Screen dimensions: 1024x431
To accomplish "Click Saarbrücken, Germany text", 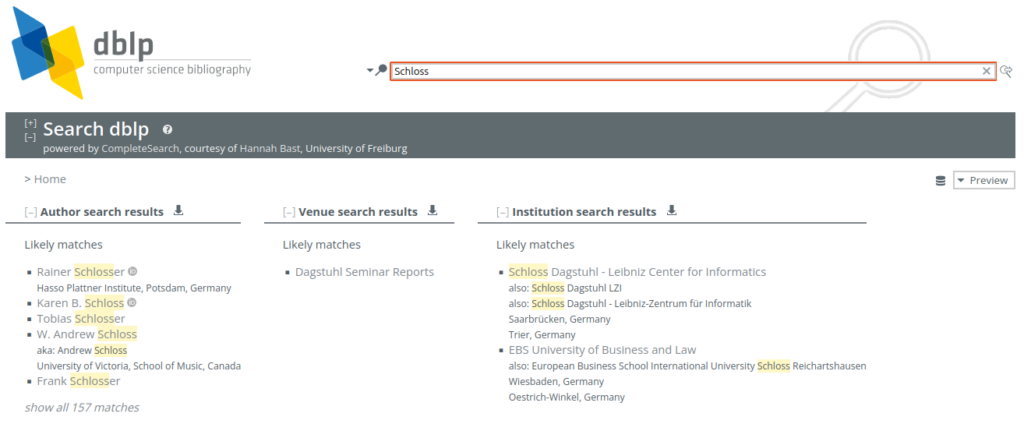I will click(x=560, y=319).
